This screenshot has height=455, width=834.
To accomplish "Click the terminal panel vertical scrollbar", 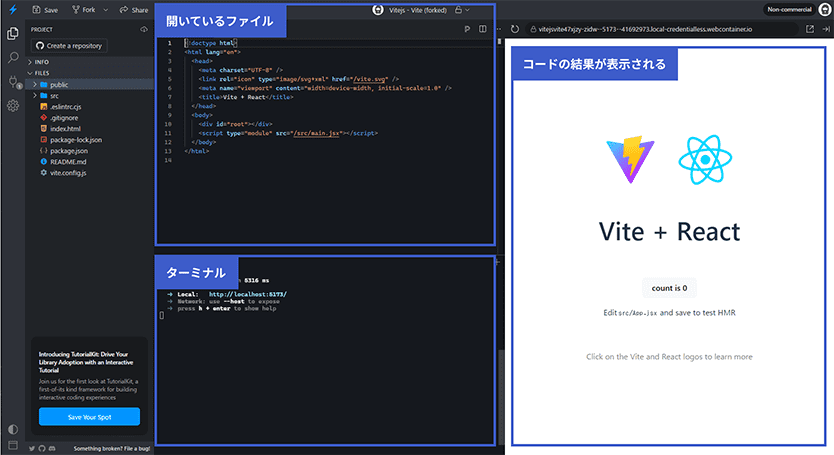I will [x=501, y=396].
